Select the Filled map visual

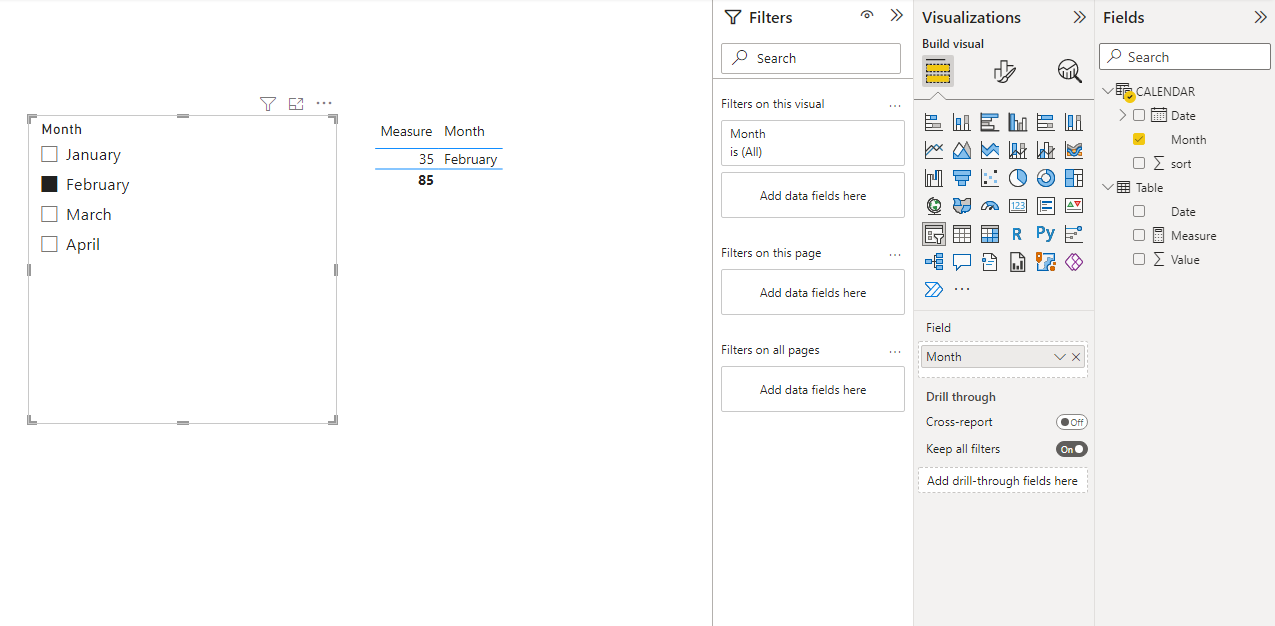point(962,206)
